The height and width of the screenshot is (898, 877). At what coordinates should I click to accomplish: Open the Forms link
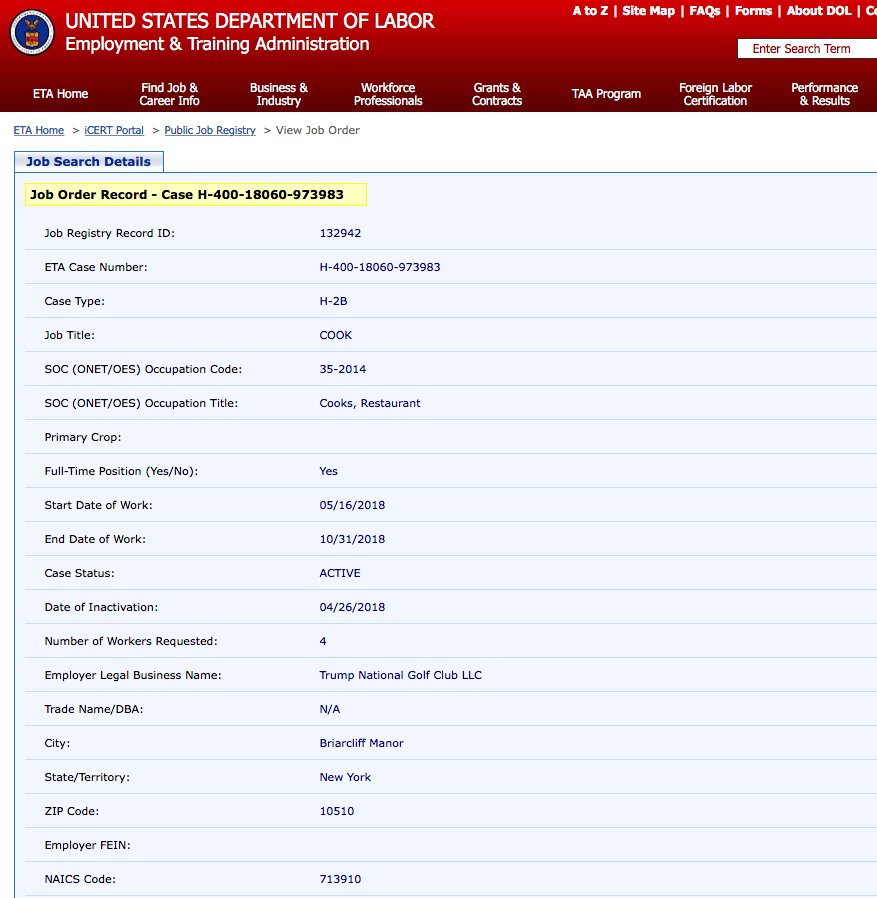(x=753, y=11)
